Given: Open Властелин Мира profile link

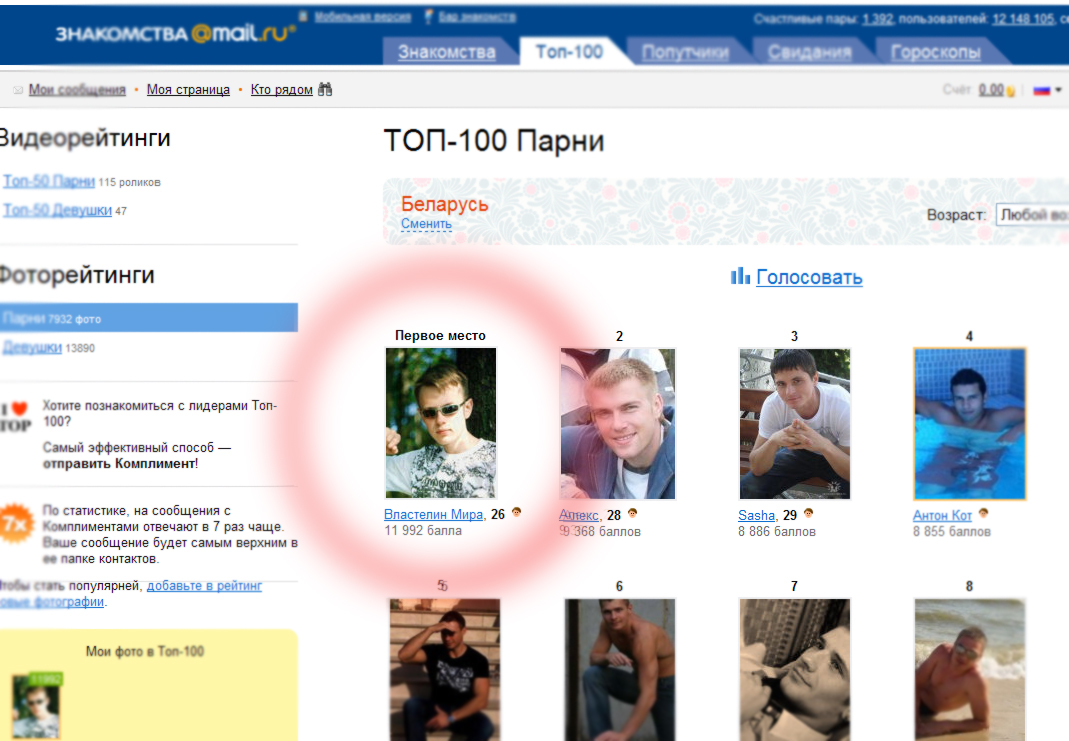Looking at the screenshot, I should tap(434, 514).
